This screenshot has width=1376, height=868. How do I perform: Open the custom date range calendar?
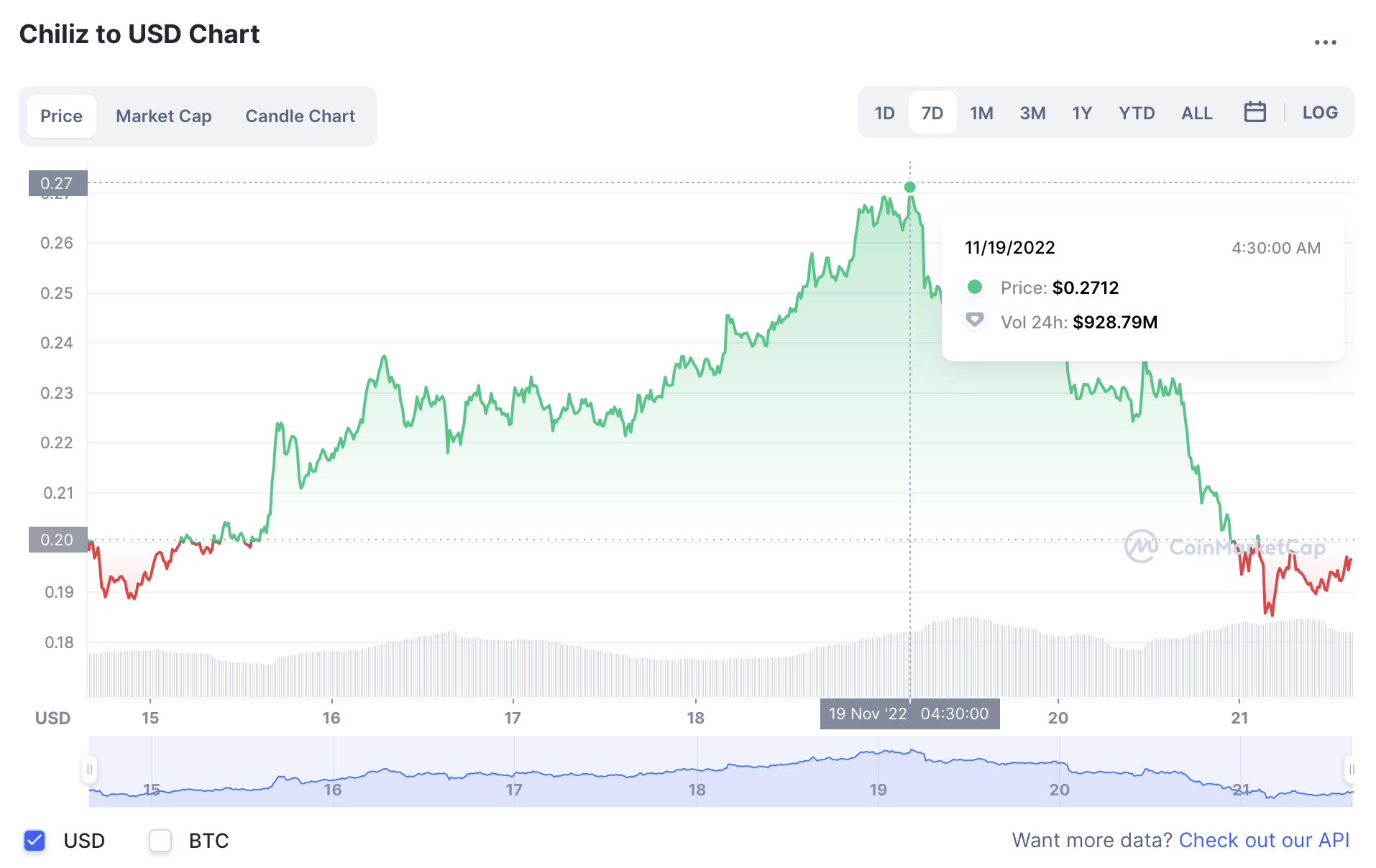[1255, 111]
